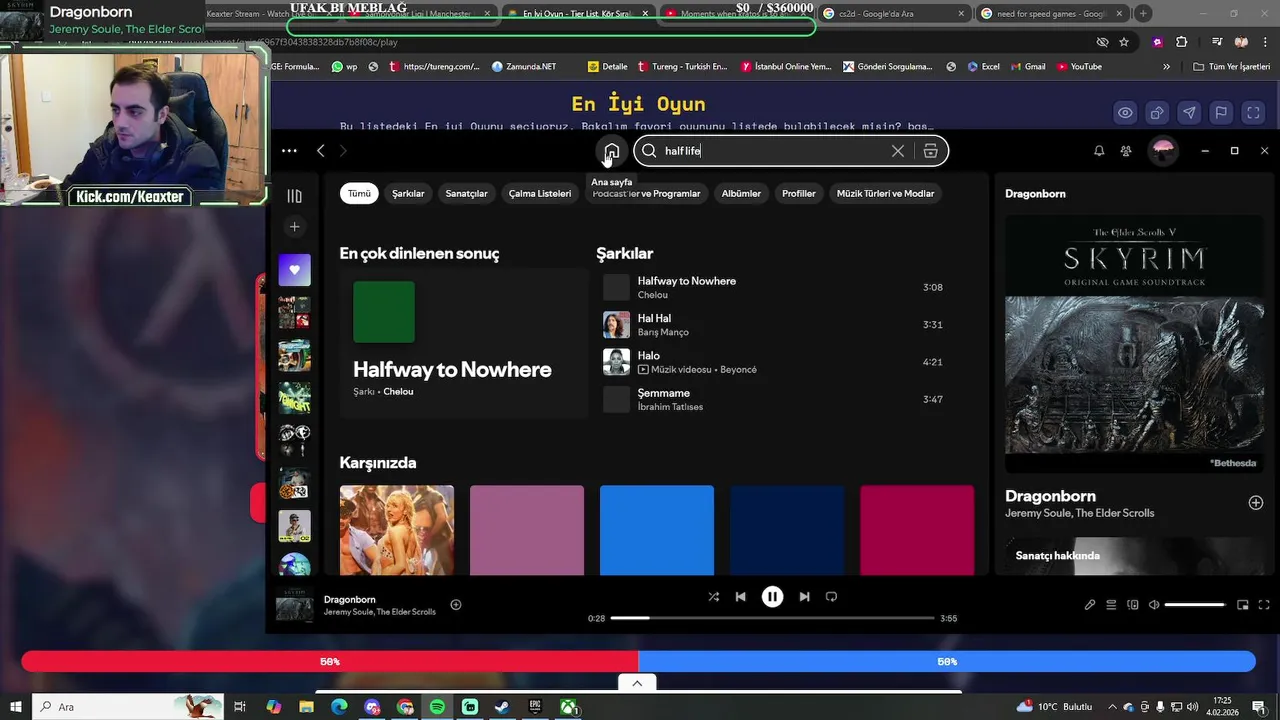Image resolution: width=1280 pixels, height=720 pixels.
Task: Select the Sanatçılar filter chip
Action: [466, 193]
